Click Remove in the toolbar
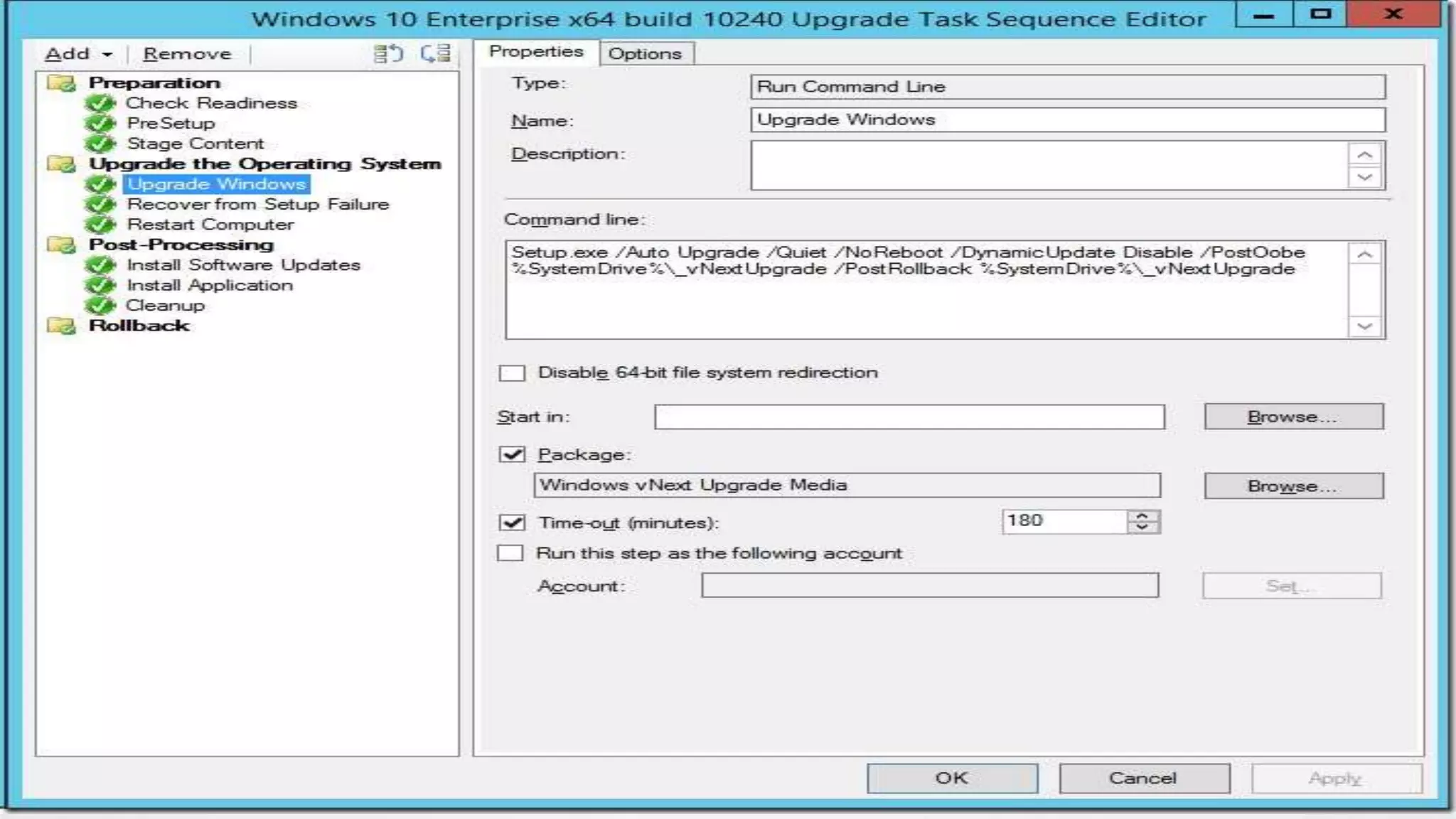Viewport: 1456px width, 819px height. 187,54
